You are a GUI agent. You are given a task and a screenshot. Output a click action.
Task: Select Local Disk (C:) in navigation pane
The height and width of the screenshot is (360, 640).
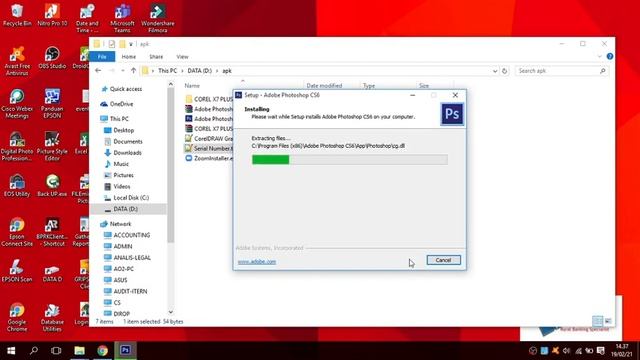(131, 198)
